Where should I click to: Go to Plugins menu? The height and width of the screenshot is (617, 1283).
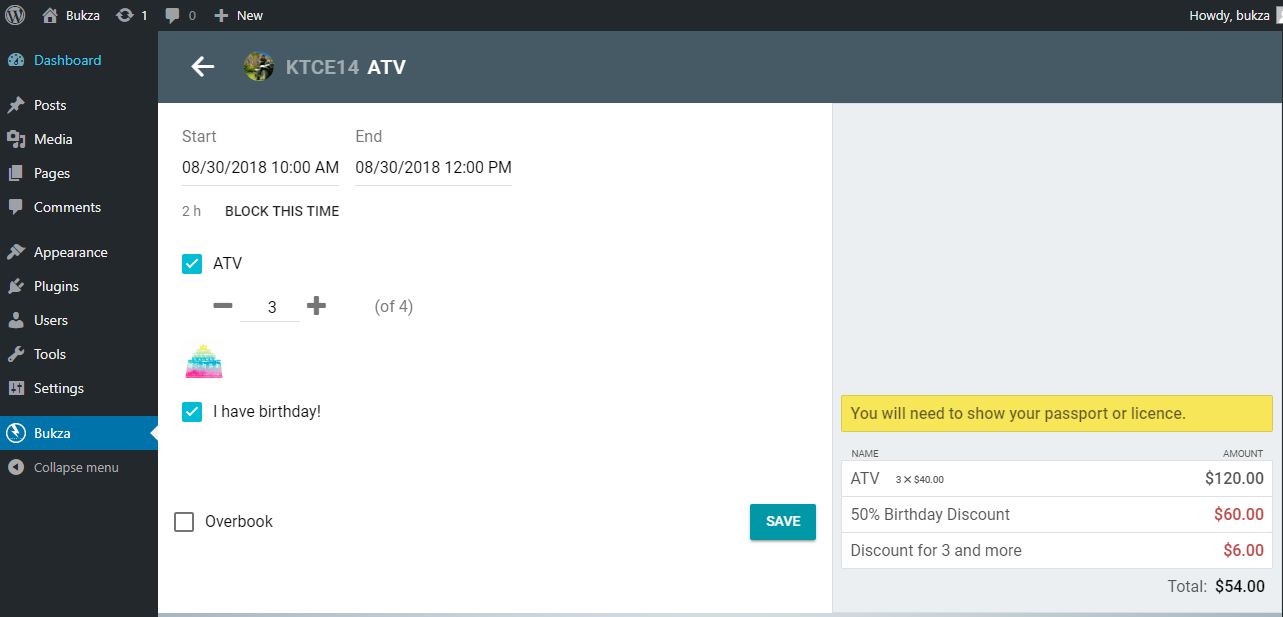[x=78, y=286]
